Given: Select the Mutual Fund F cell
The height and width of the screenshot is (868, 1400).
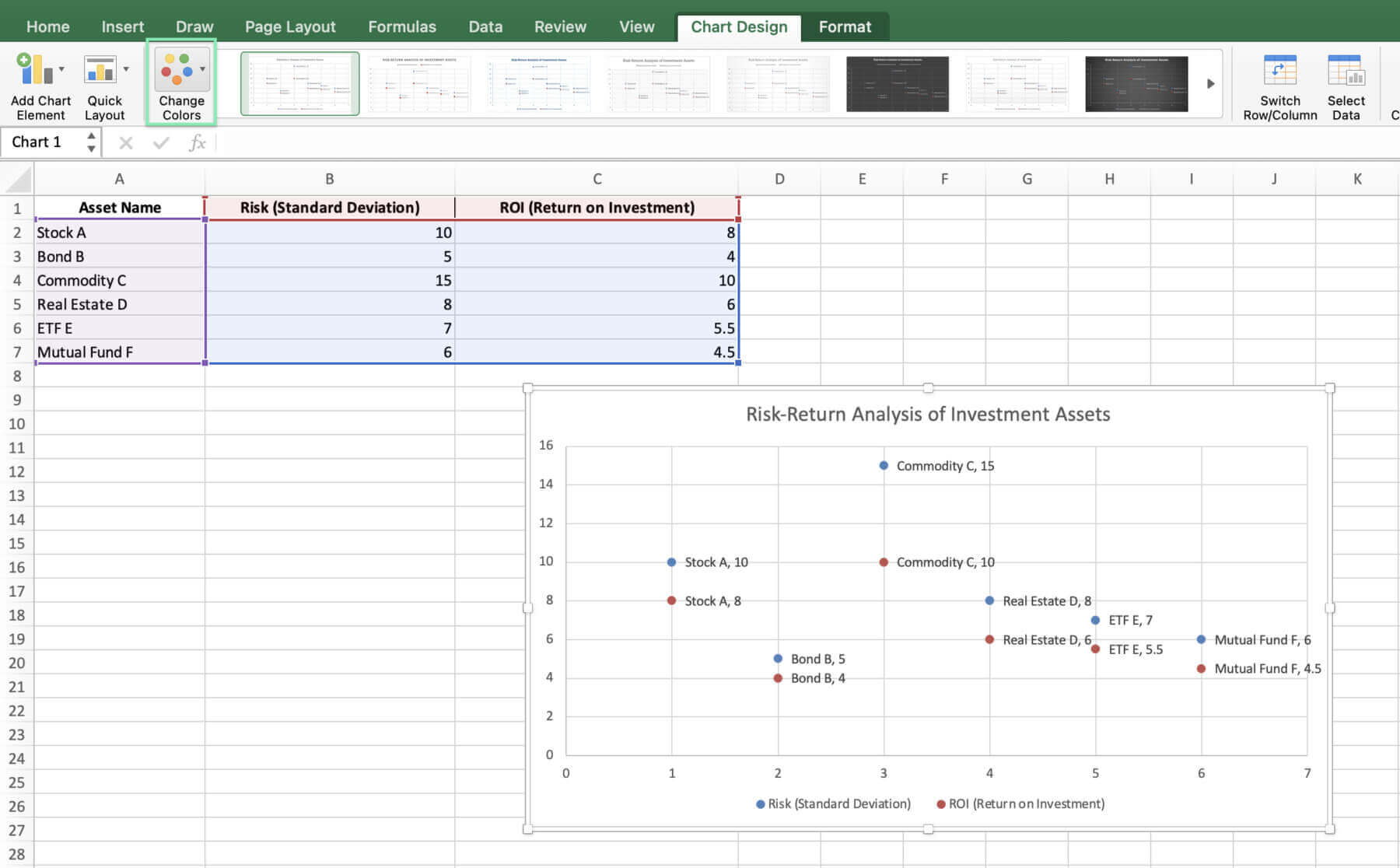Looking at the screenshot, I should (120, 352).
